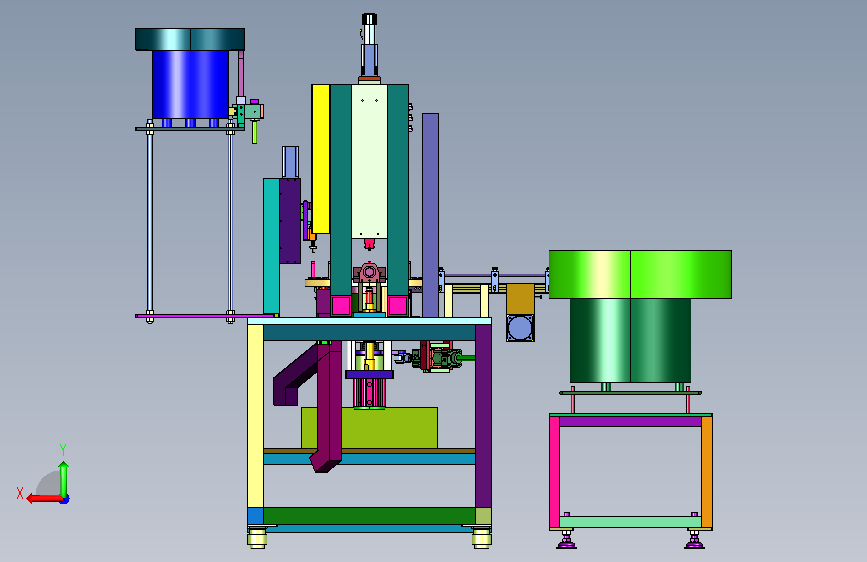Select the cyan-blue crossbar below the olive box
Image resolution: width=867 pixels, height=562 pixels.
click(x=369, y=459)
